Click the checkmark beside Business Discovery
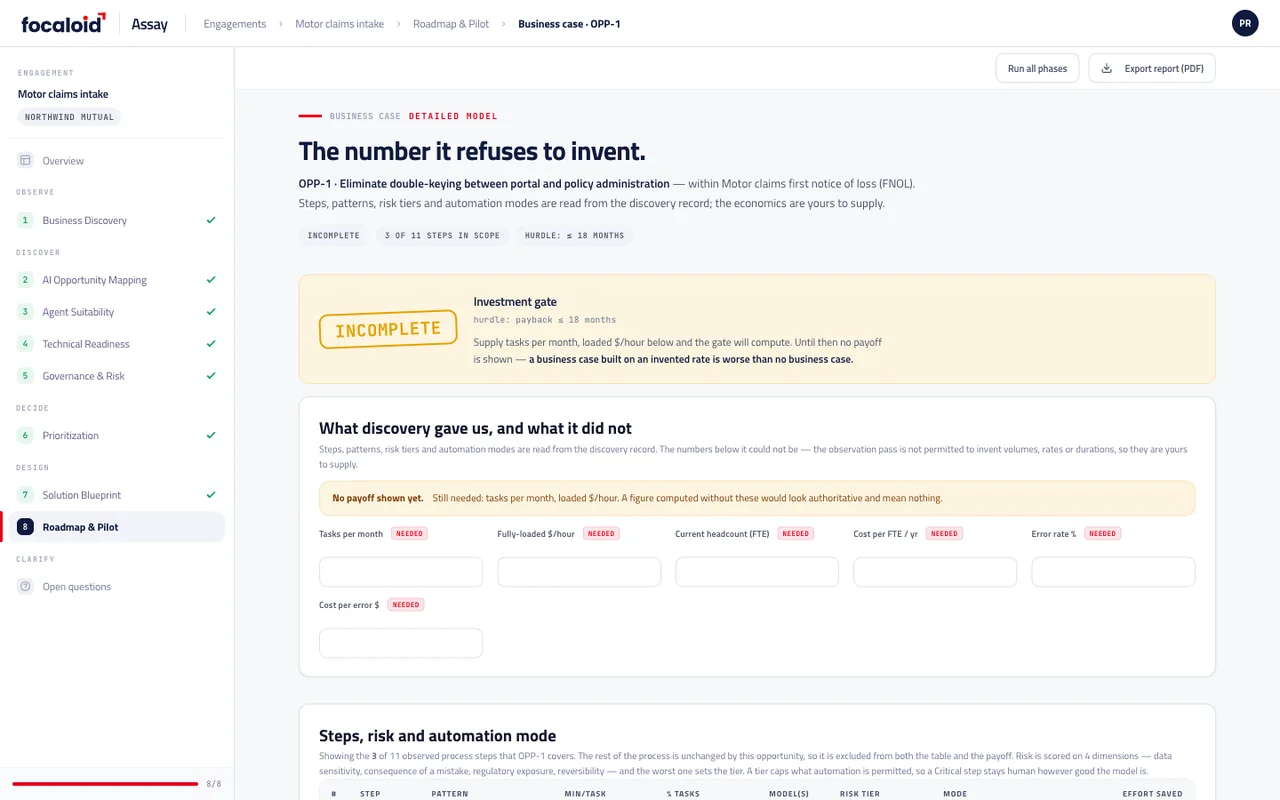 pyautogui.click(x=211, y=220)
